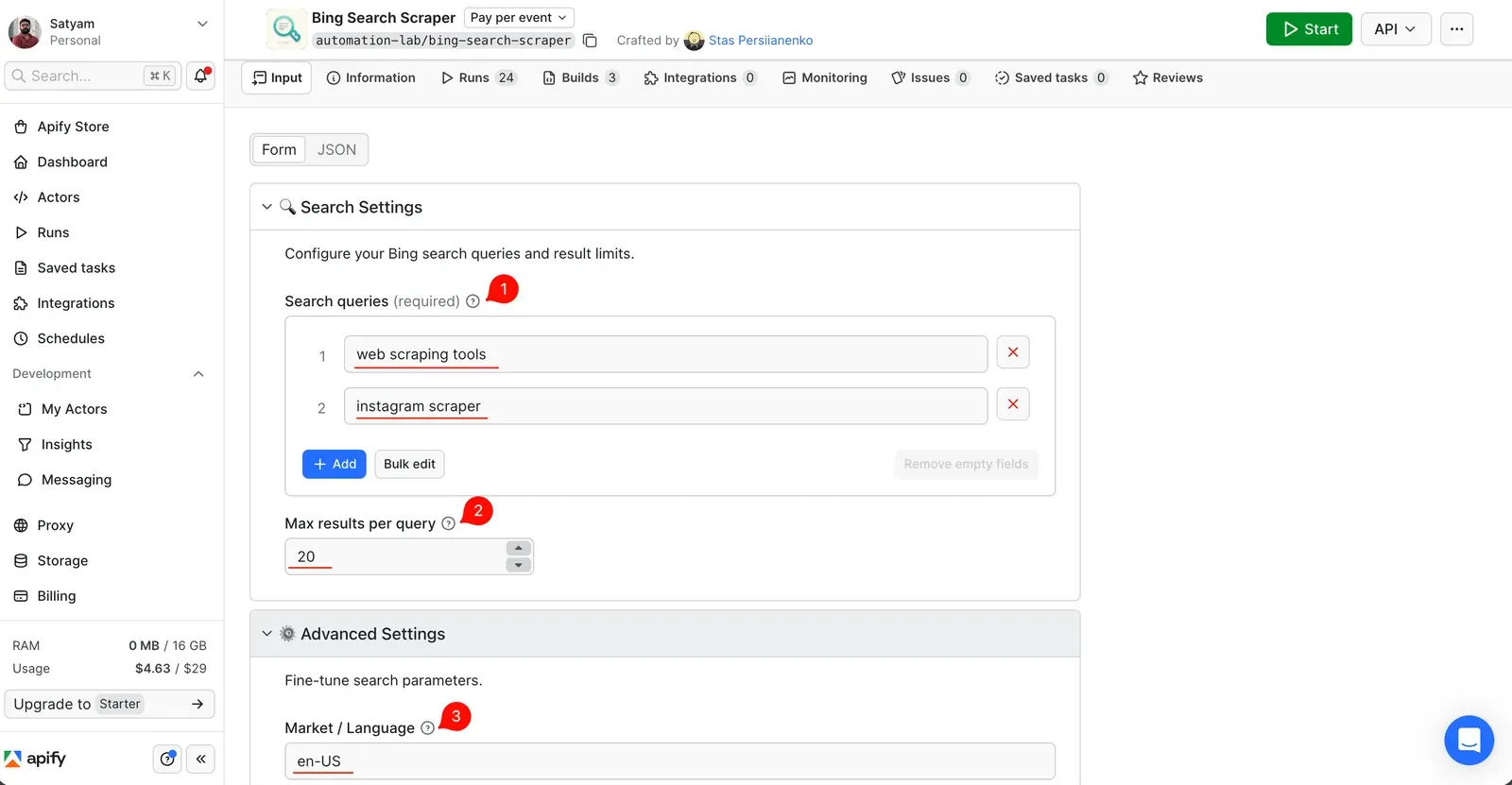The image size is (1512, 785).
Task: Decrease Max results per query value
Action: 518,565
